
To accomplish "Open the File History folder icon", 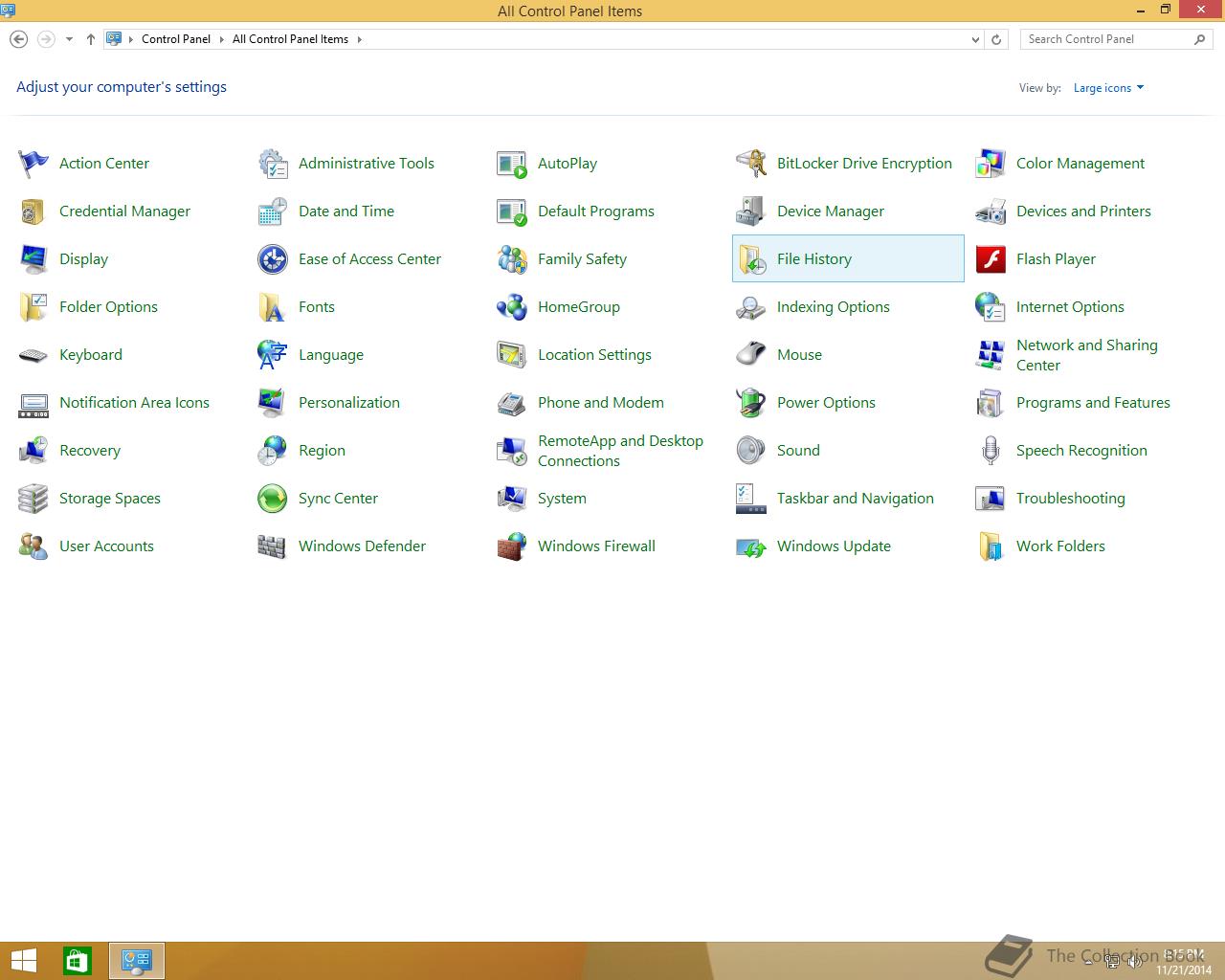I will point(751,259).
